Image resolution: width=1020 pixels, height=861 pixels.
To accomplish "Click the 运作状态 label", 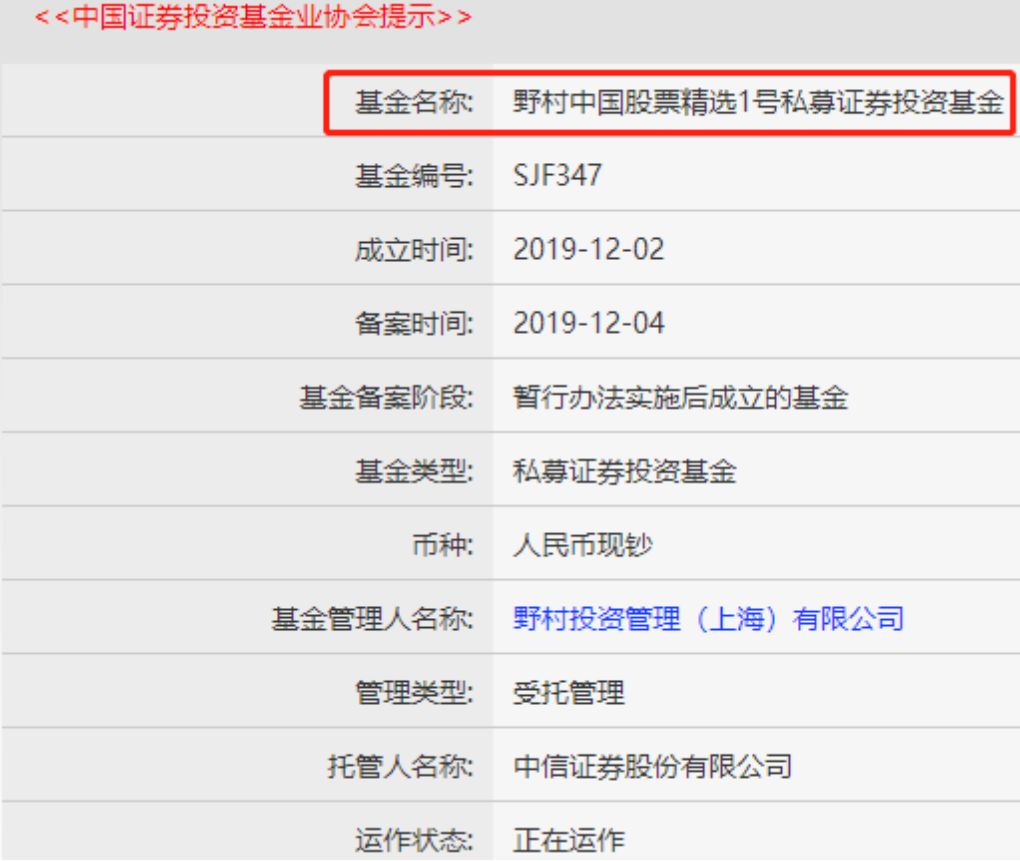I will pos(414,840).
